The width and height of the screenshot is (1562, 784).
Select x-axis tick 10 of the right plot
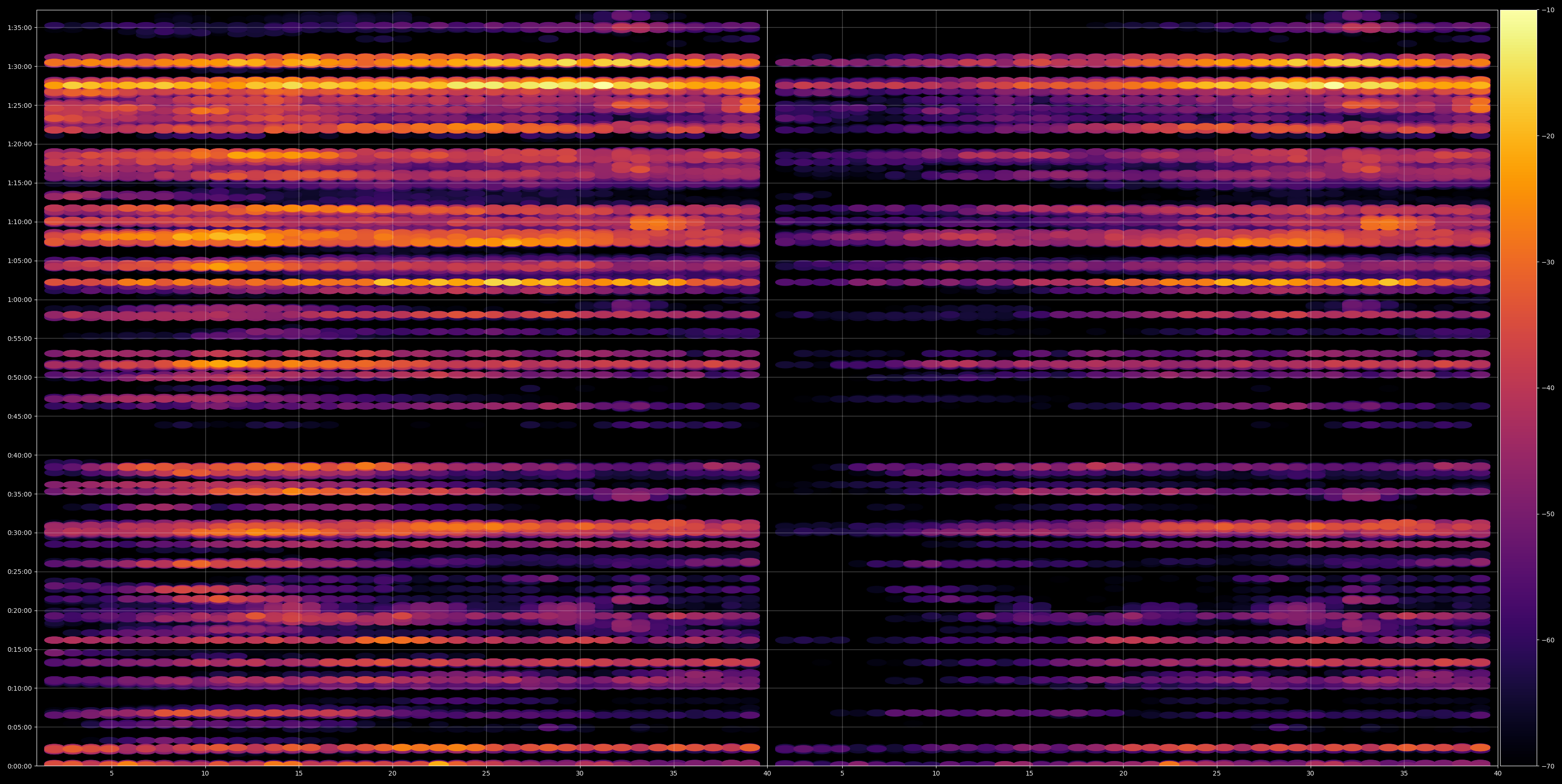[936, 774]
